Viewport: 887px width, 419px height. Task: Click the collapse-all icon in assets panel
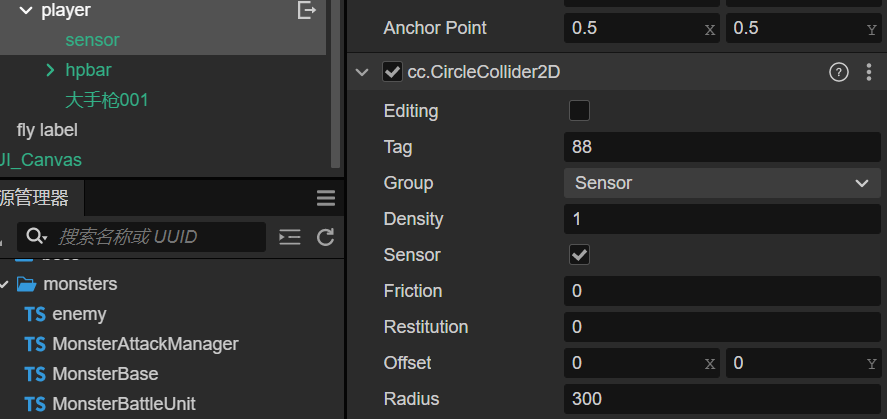(x=289, y=237)
